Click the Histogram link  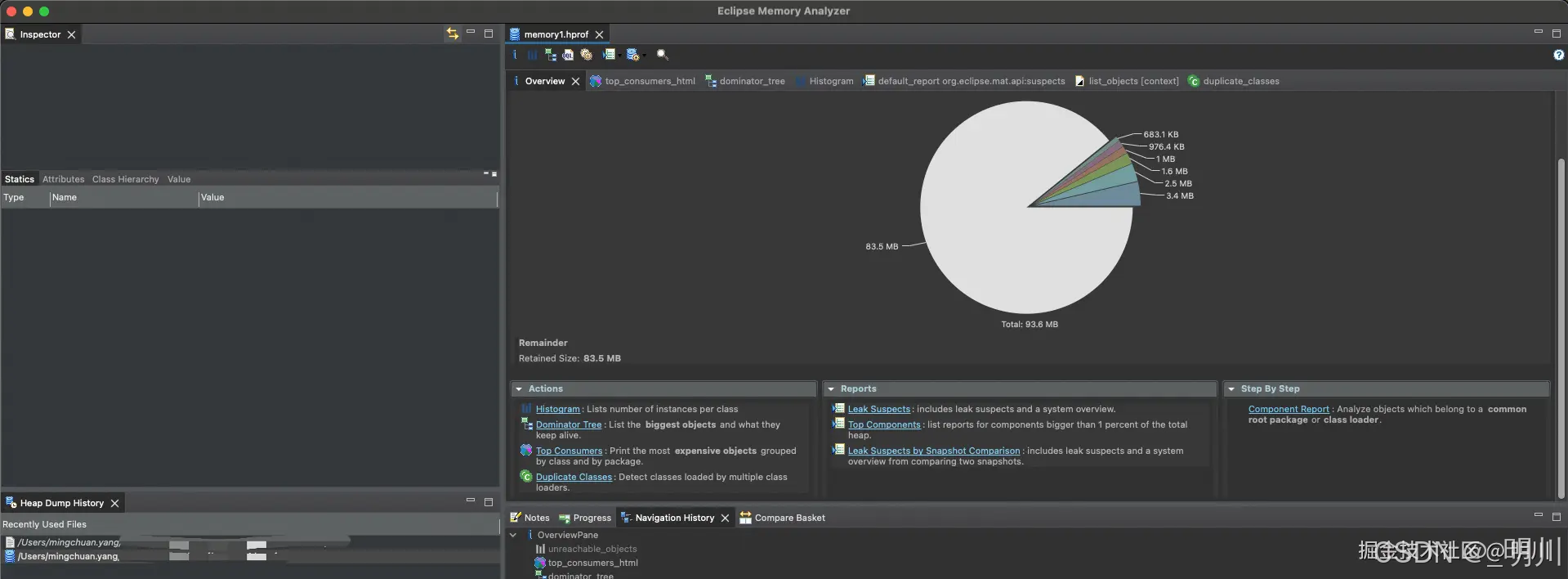[x=558, y=409]
